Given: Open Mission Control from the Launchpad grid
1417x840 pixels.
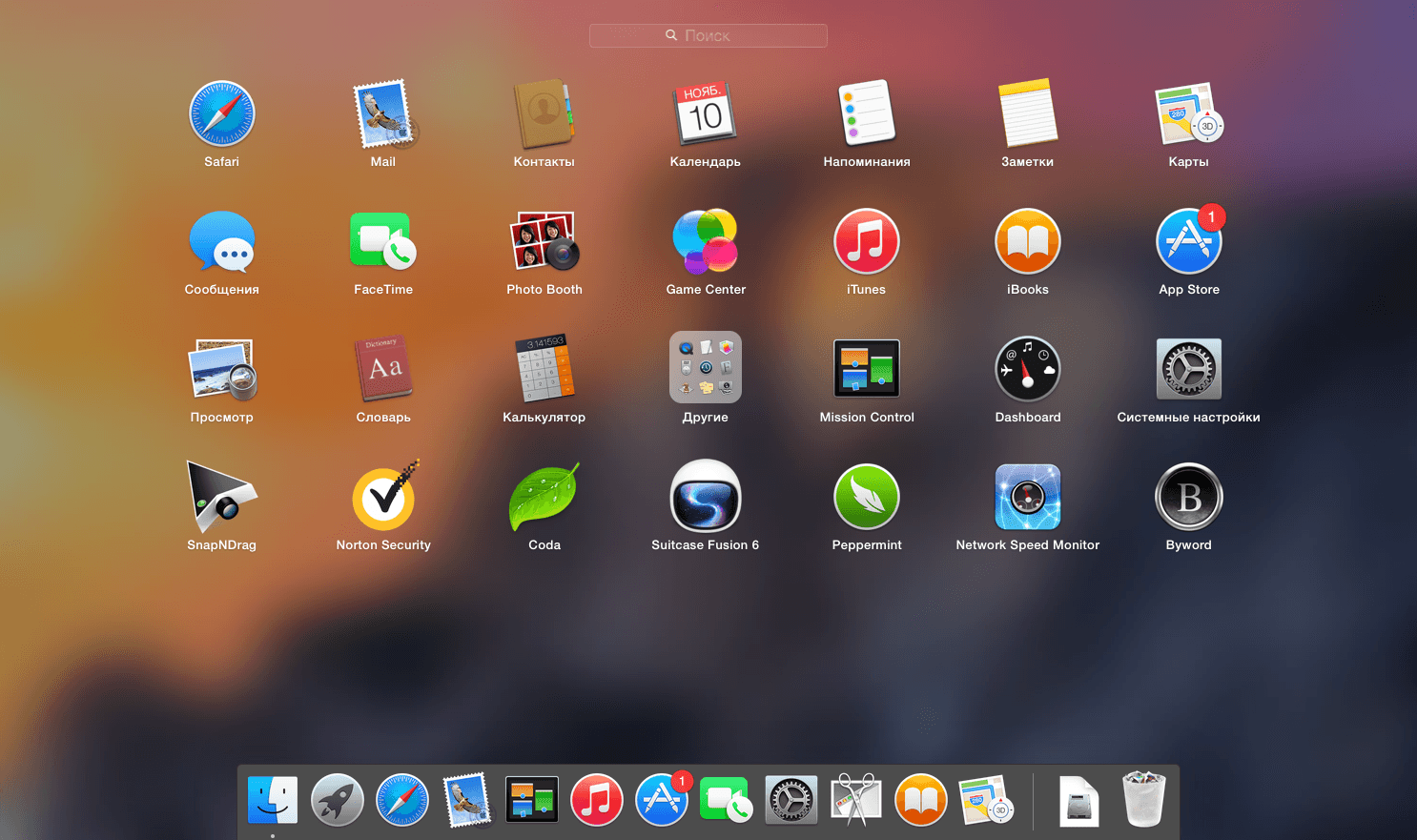Looking at the screenshot, I should coord(867,369).
